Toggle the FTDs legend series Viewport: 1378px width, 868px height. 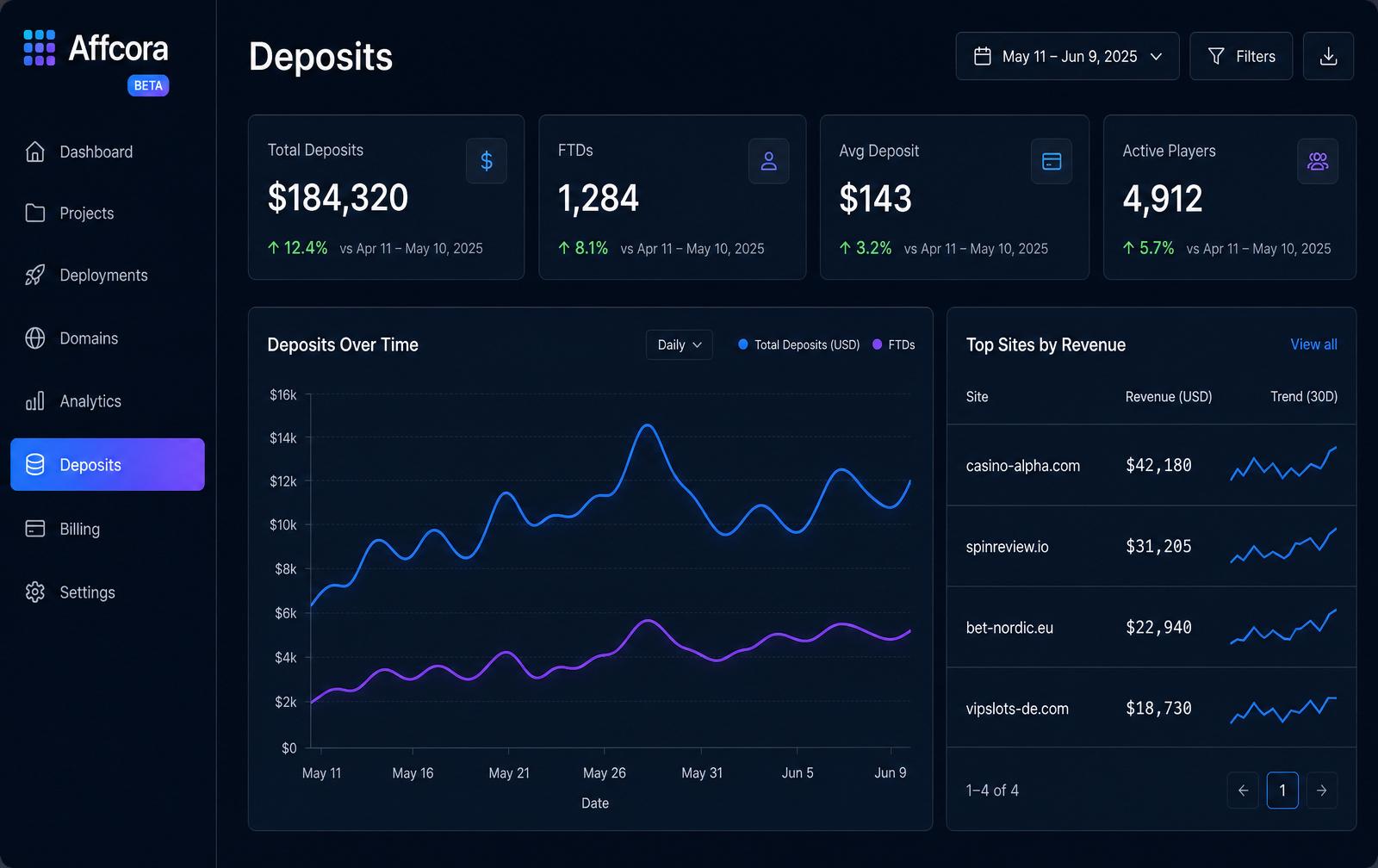pos(893,344)
